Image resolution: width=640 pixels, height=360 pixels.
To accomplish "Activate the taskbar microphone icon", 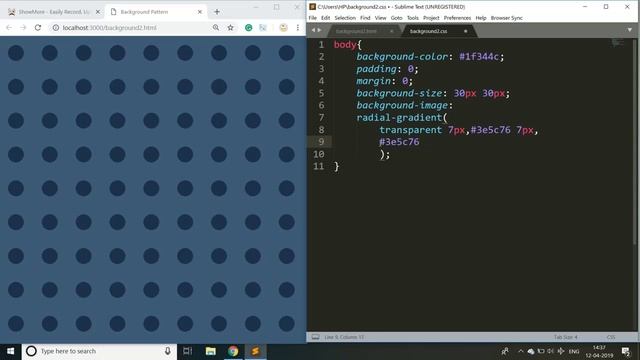I will coord(167,351).
